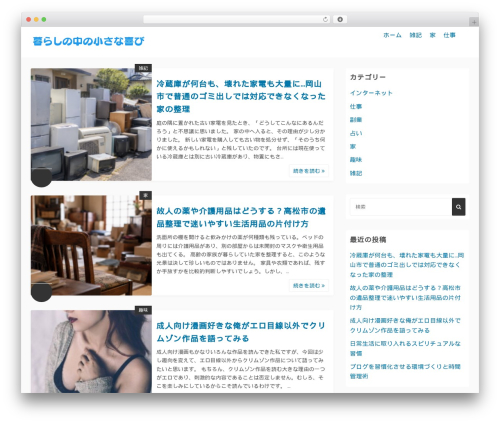Click the excerpt beginning 庭の隅に置かれた古い家電
This screenshot has height=423, width=500.
[241, 140]
